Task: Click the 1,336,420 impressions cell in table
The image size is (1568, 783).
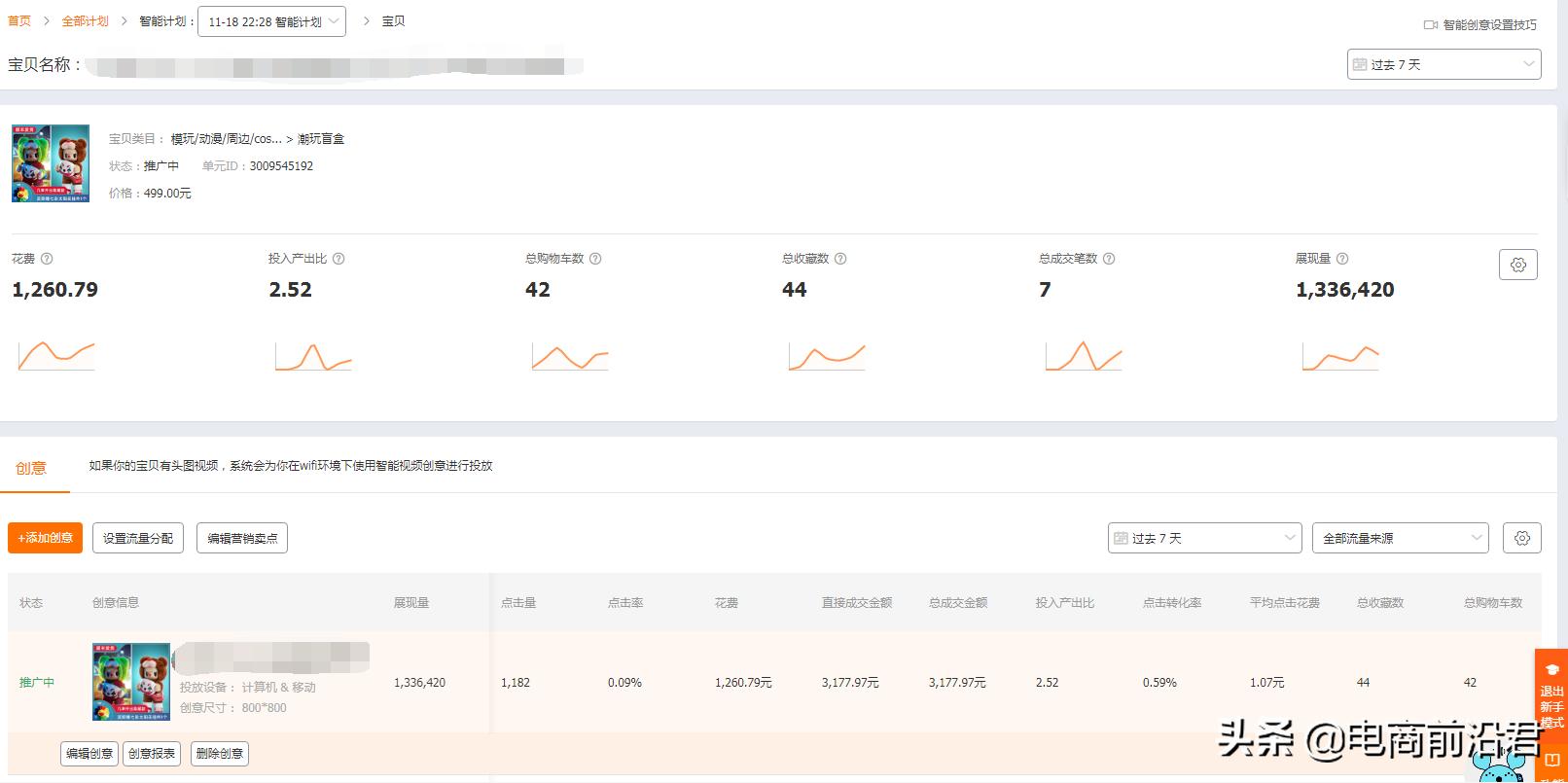Action: [x=419, y=683]
